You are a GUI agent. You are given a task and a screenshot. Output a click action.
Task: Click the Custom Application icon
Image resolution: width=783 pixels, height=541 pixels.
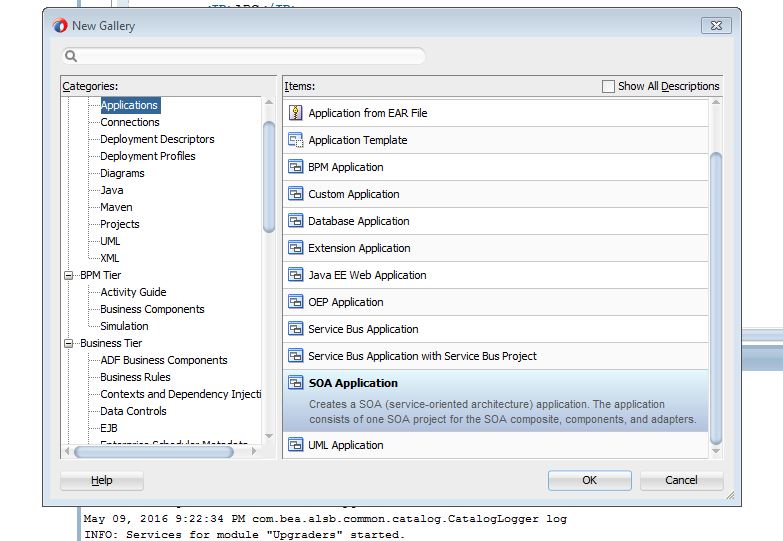pyautogui.click(x=296, y=194)
